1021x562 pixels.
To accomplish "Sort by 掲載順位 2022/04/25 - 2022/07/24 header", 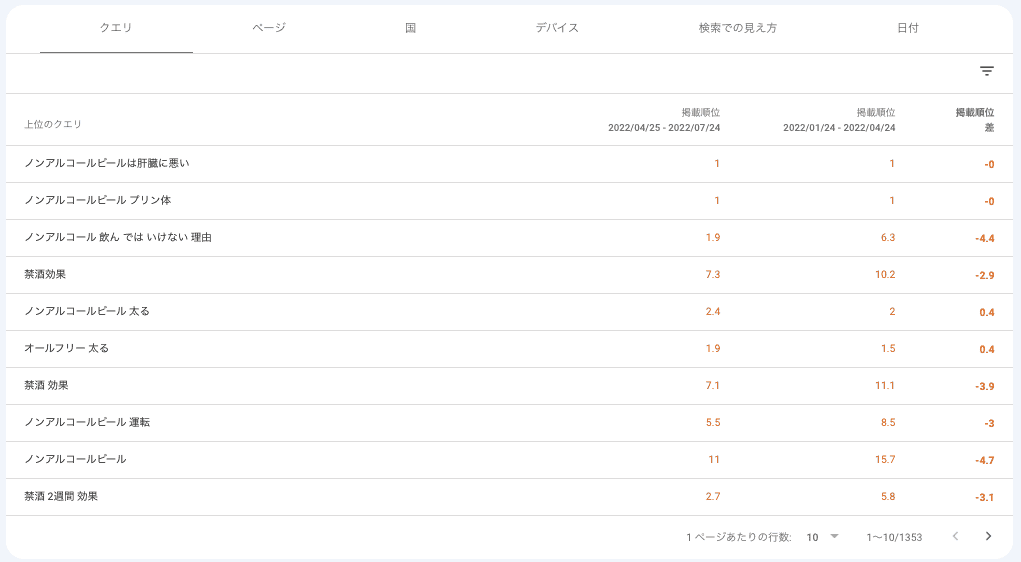I will pos(664,120).
